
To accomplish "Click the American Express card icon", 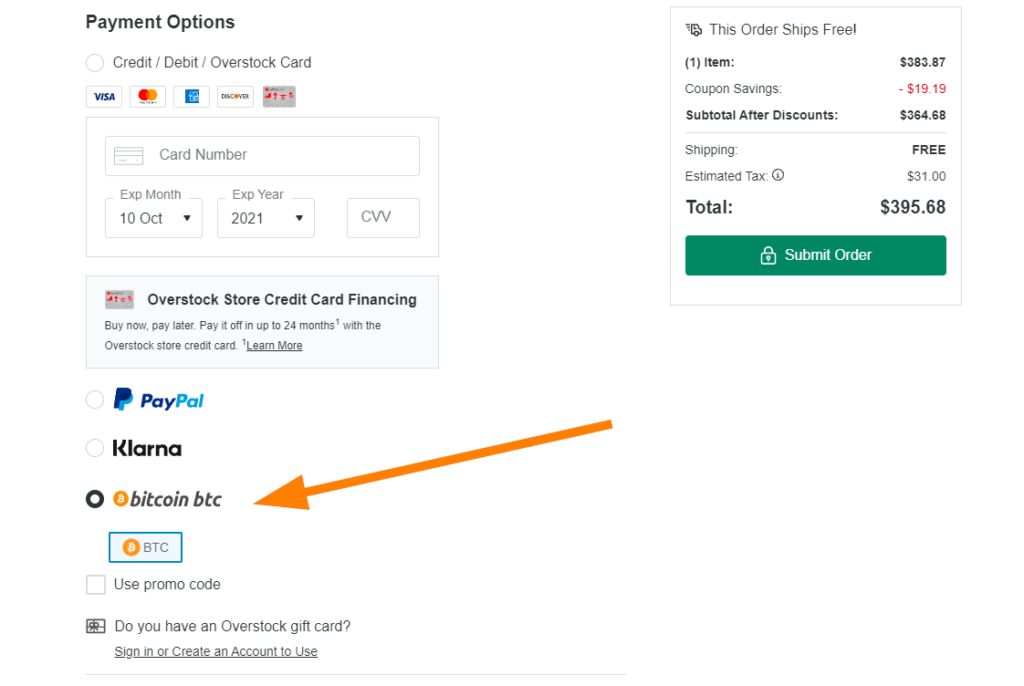I will coord(191,97).
